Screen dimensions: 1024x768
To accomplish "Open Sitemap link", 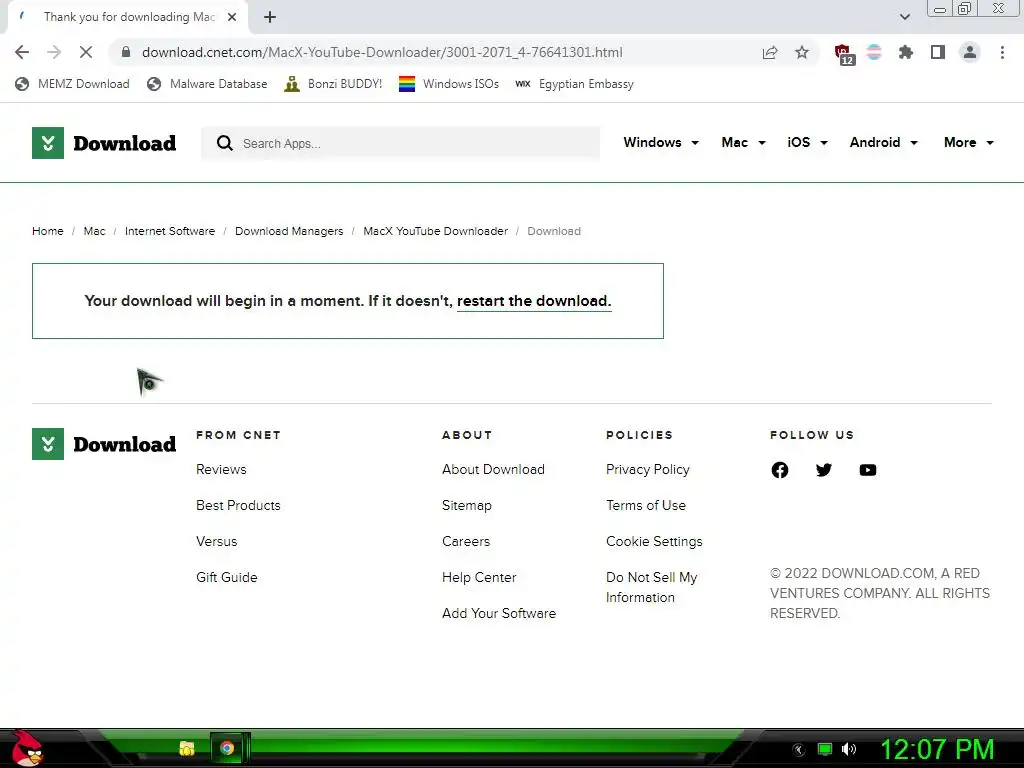I will pyautogui.click(x=467, y=505).
